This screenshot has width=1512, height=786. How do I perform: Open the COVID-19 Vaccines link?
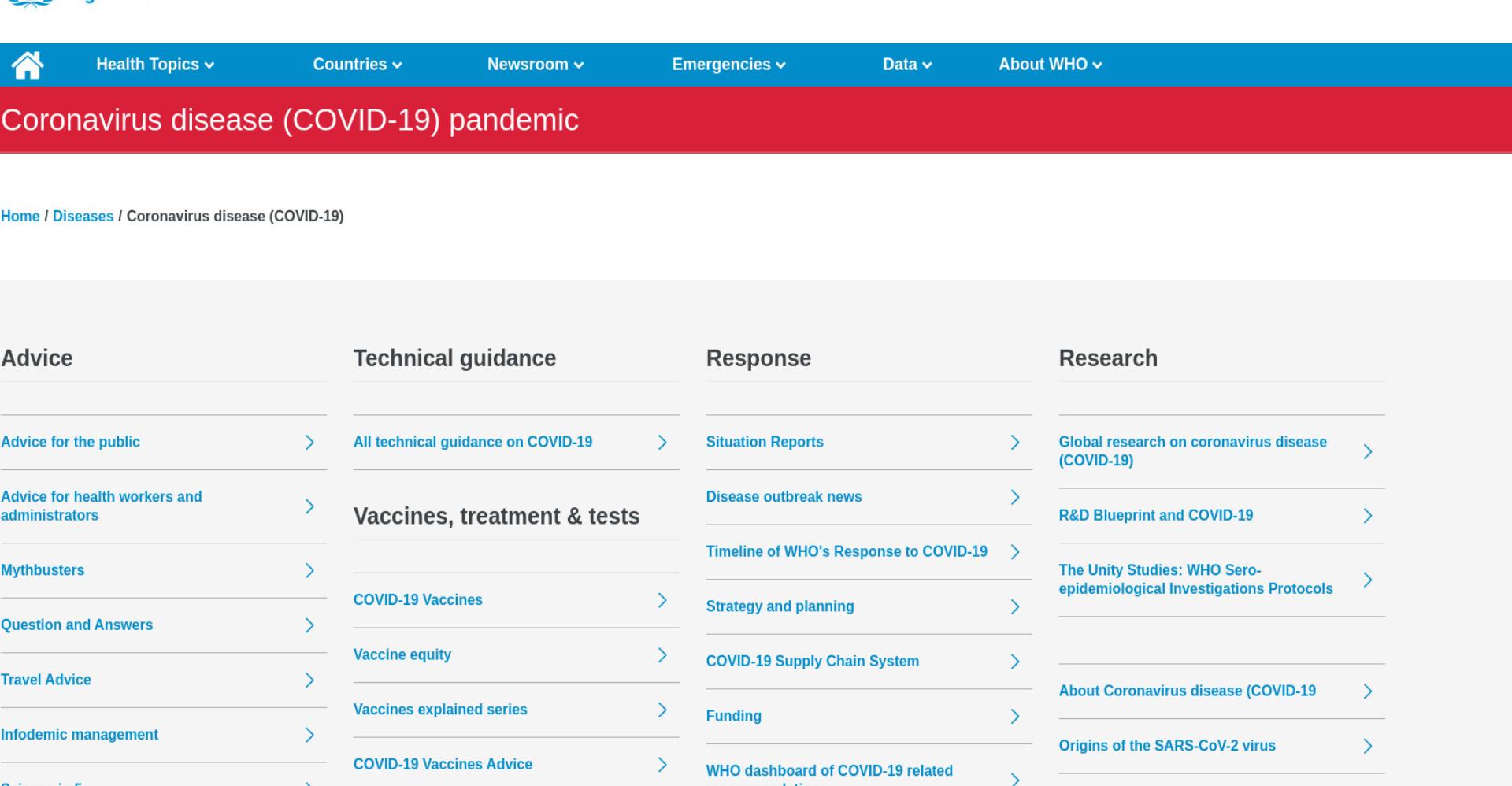pos(417,599)
